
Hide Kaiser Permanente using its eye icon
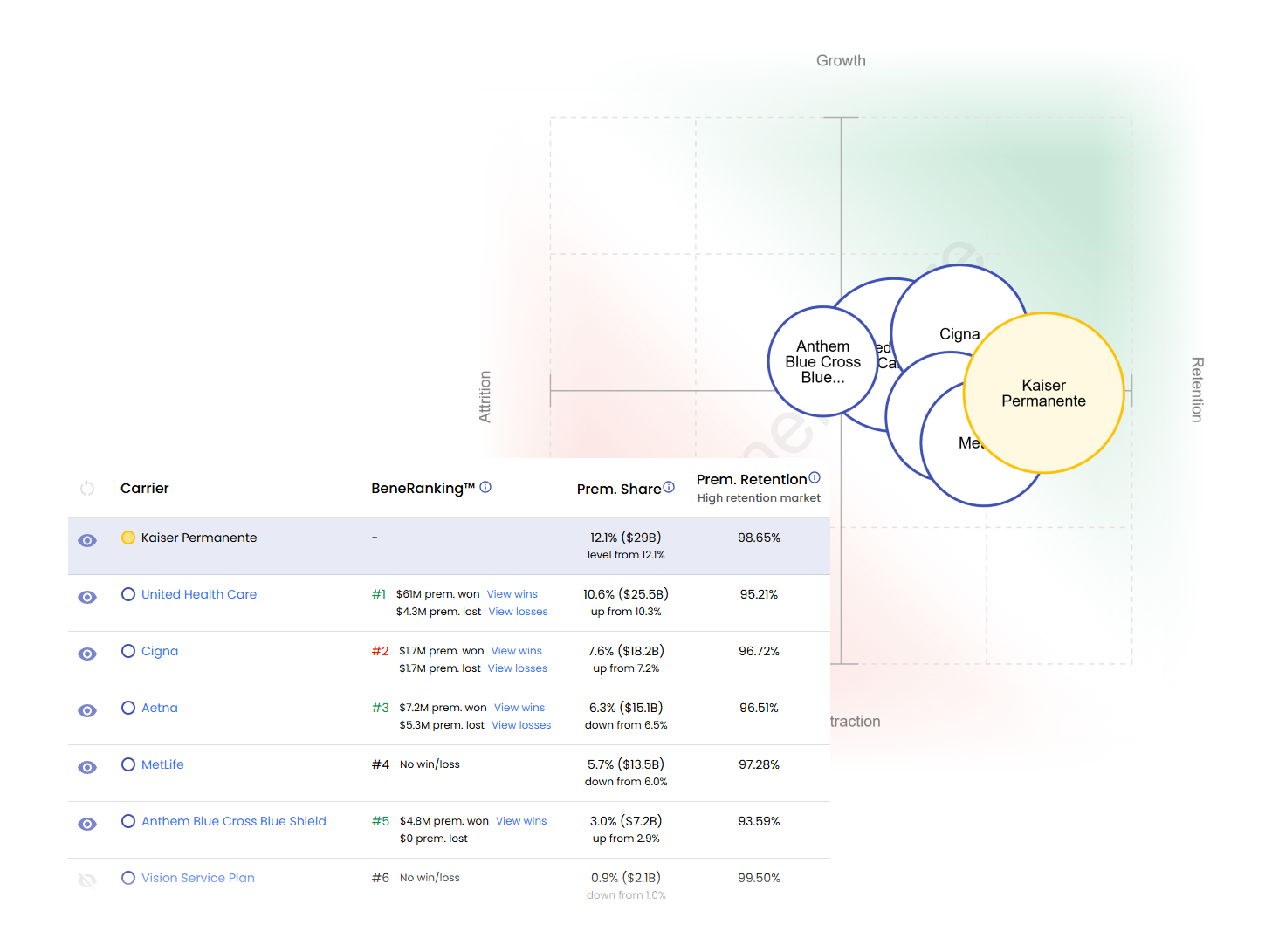coord(87,541)
